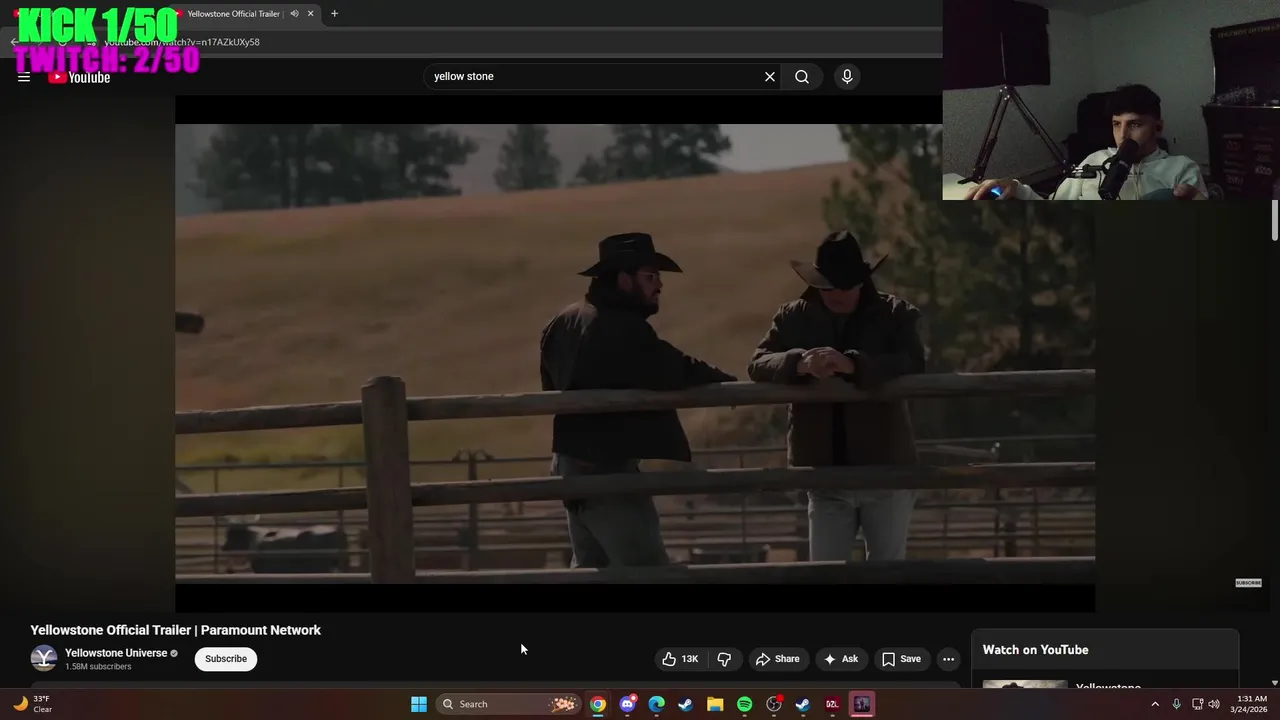Mute the Yellowstone tab audio icon
Screen dimensions: 1280x720
click(x=294, y=14)
